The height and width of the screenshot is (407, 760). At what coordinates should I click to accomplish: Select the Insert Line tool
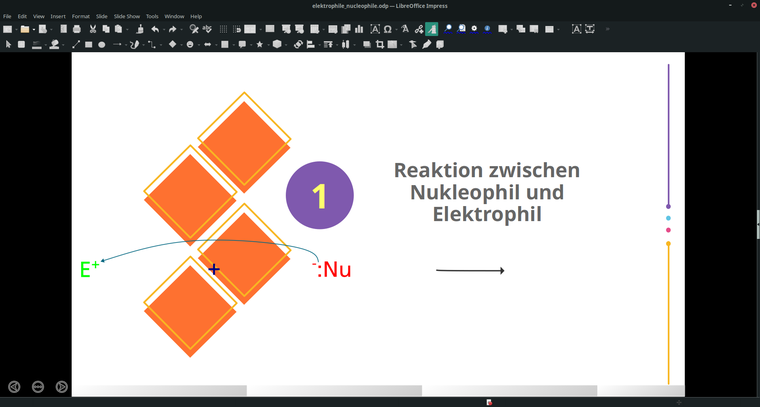pos(76,45)
